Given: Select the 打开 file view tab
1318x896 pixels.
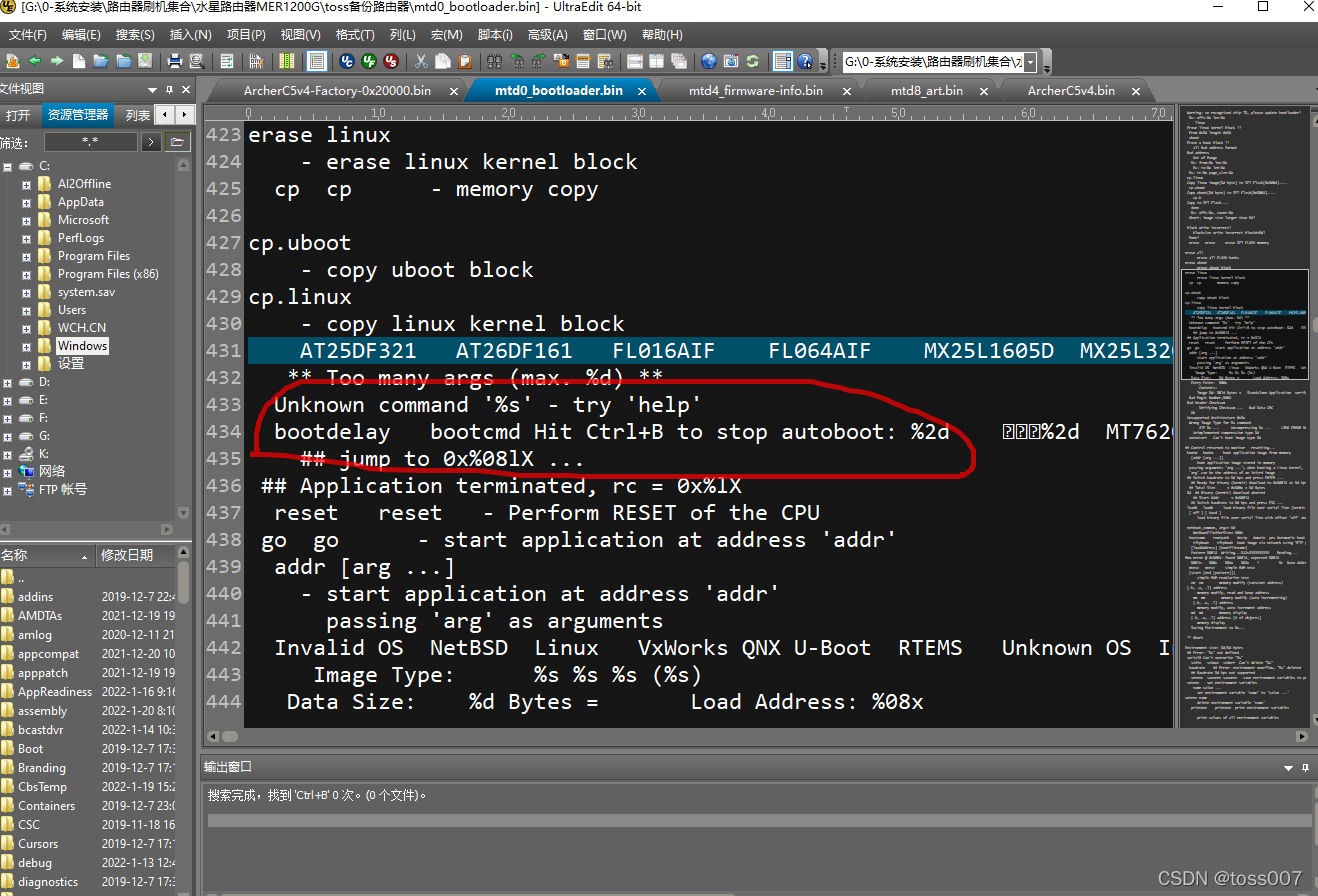Looking at the screenshot, I should [18, 115].
